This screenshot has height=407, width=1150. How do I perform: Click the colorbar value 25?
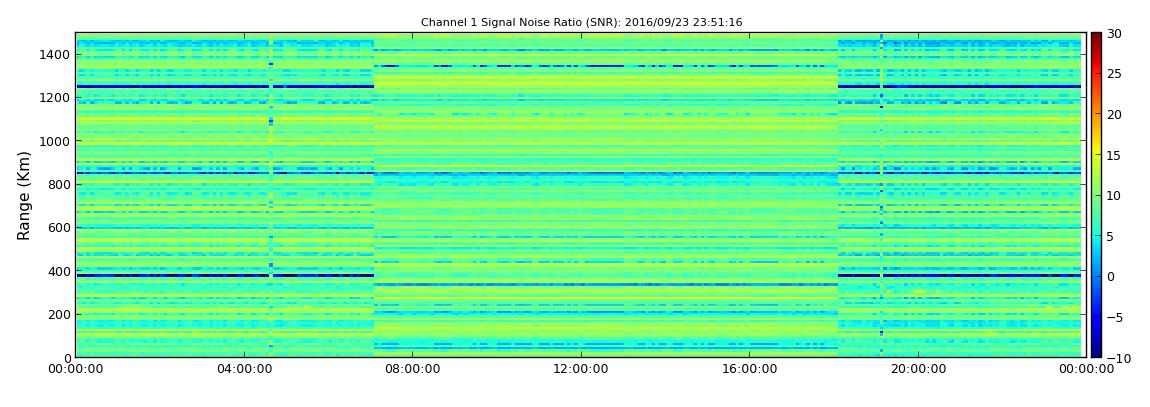coord(1114,73)
